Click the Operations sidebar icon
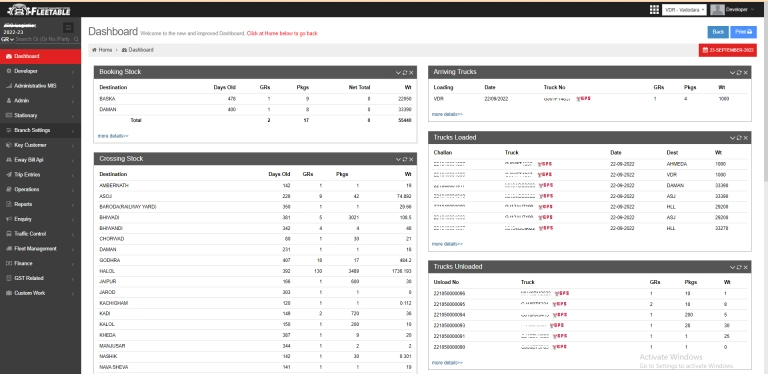This screenshot has height=374, width=768. [x=9, y=189]
